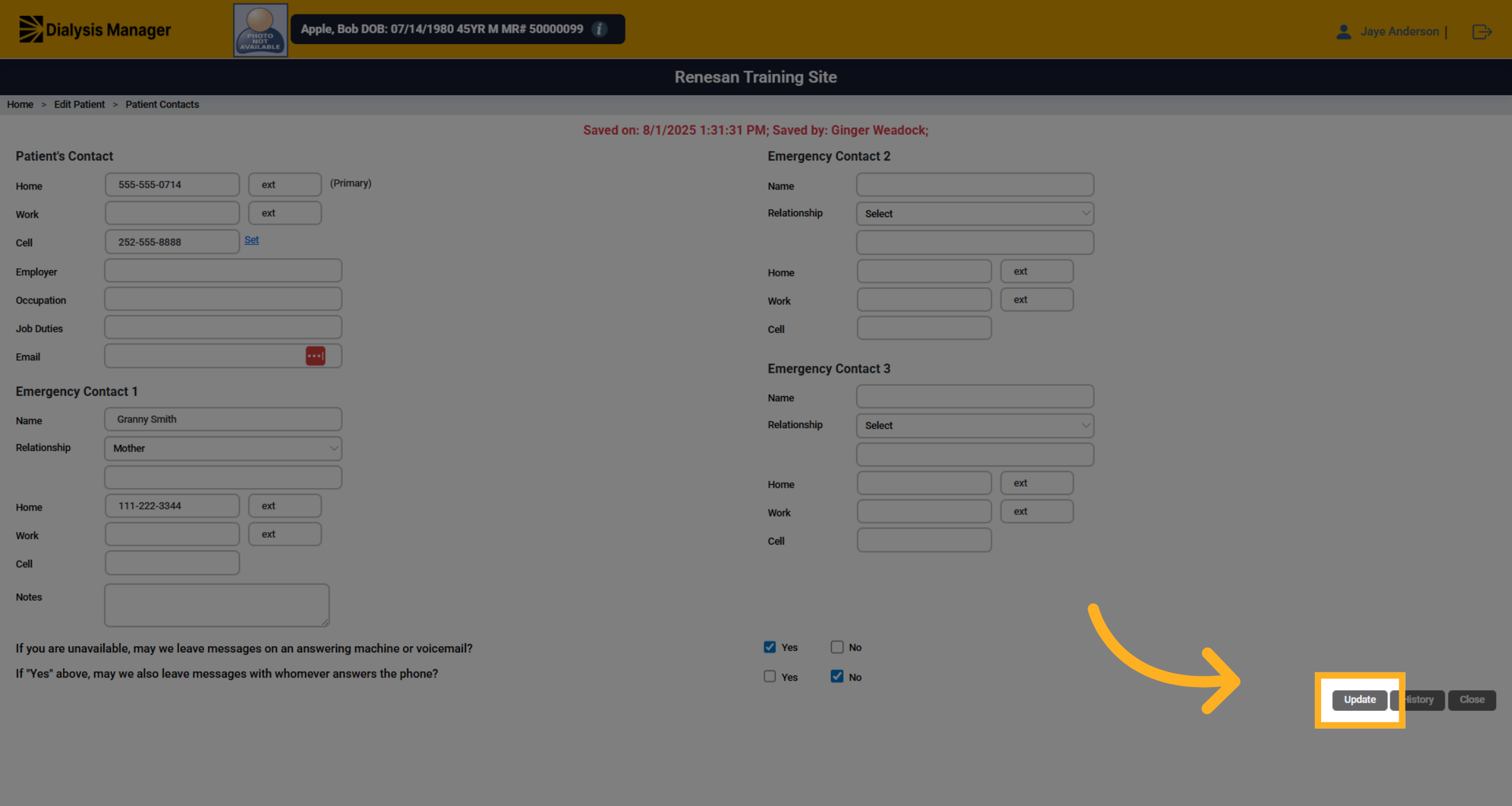Screen dimensions: 1512x806
Task: Click Emergency Contact 2 Name field
Action: point(975,184)
